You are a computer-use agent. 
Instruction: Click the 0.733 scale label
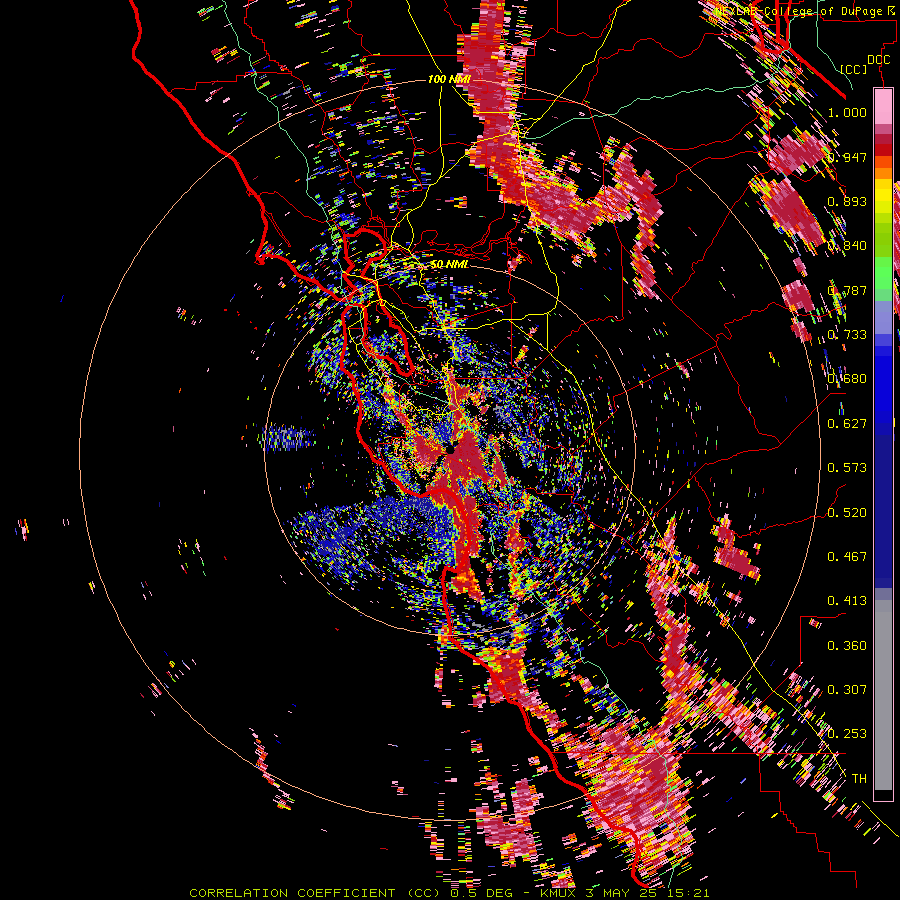847,335
